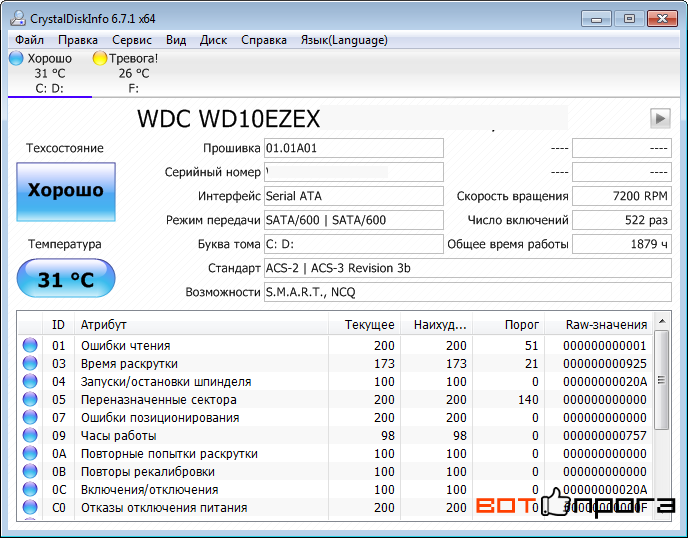This screenshot has height=538, width=688.
Task: Click the Хорошо health status button
Action: 66,191
